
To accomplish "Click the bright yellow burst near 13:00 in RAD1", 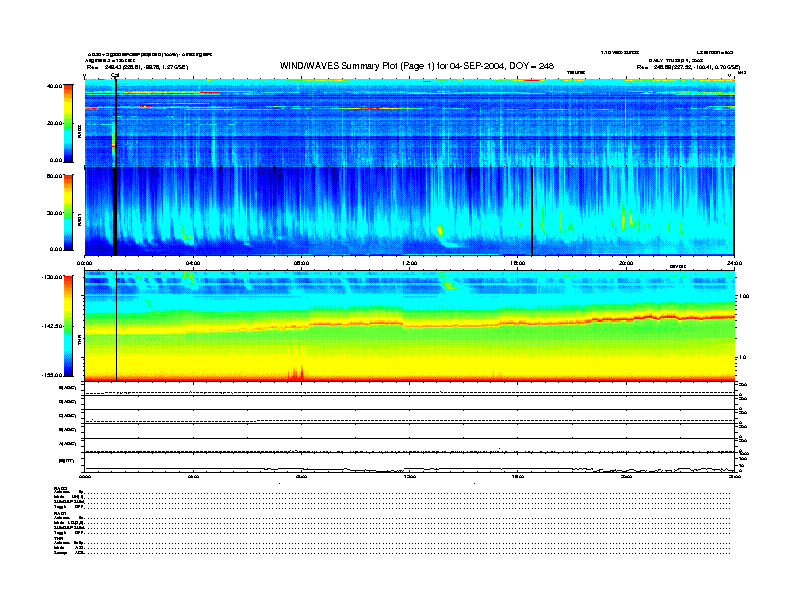I will click(440, 231).
